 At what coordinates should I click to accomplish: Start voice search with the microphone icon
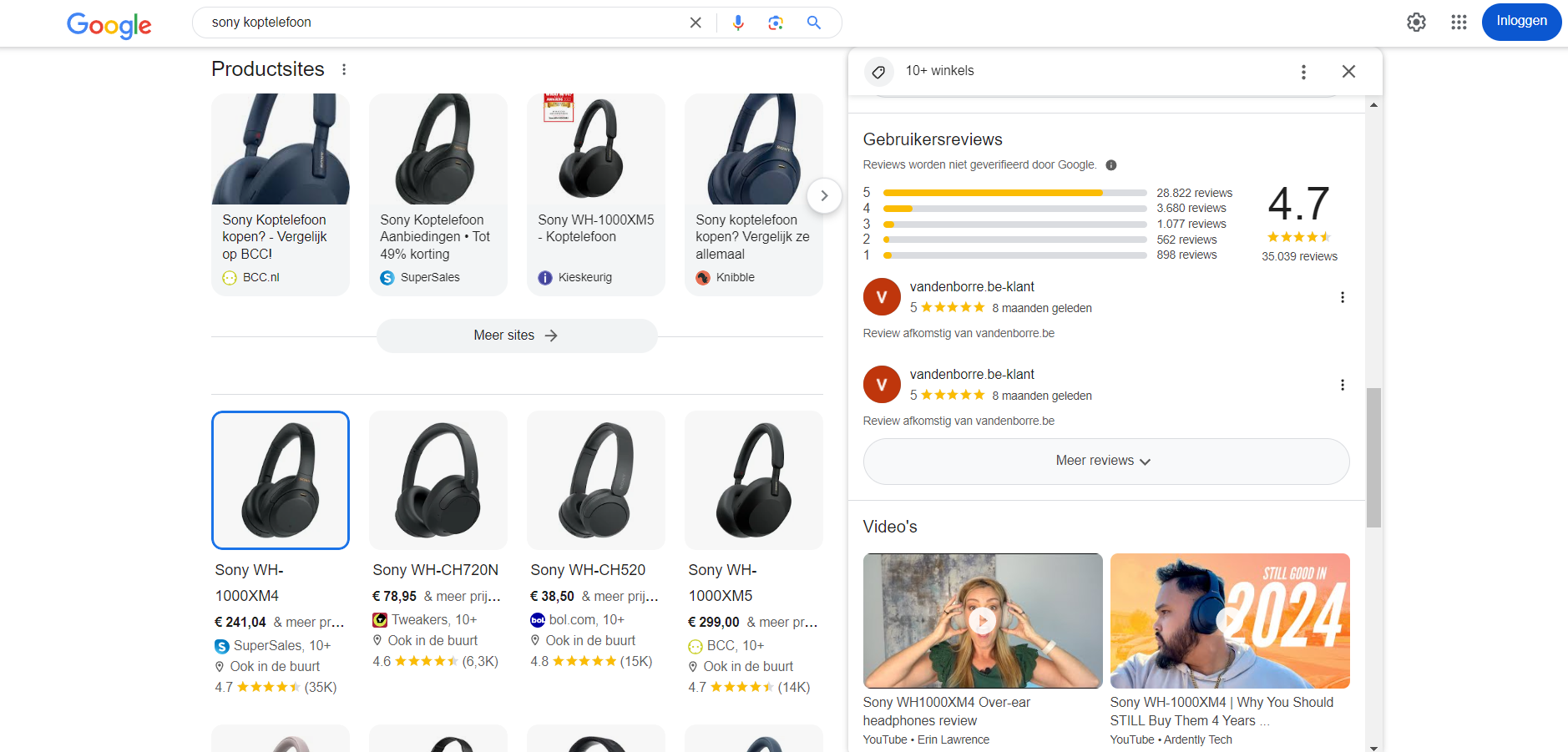point(738,23)
